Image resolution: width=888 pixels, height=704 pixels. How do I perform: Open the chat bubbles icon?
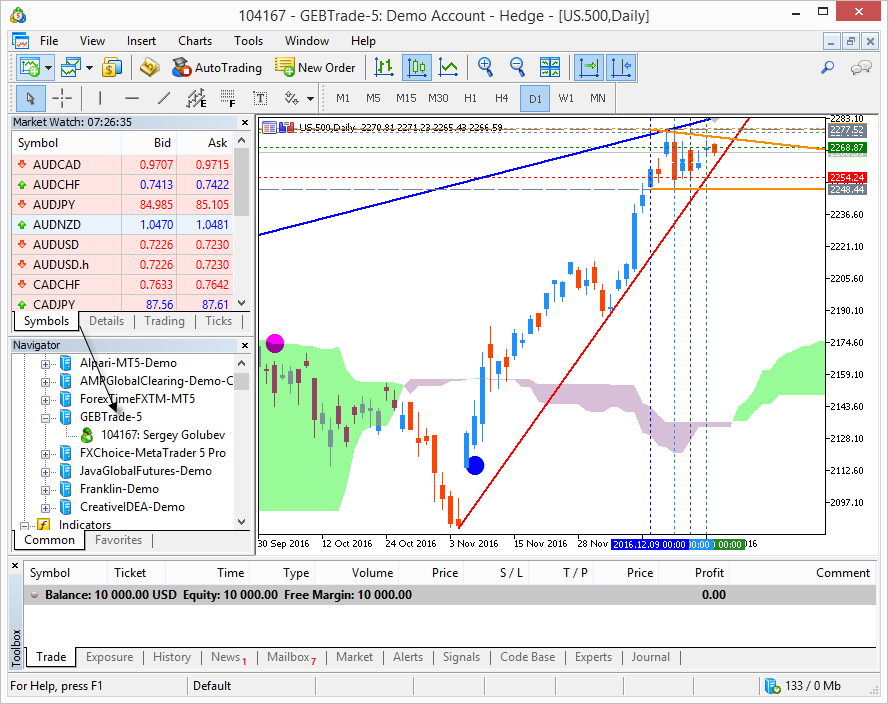point(860,68)
